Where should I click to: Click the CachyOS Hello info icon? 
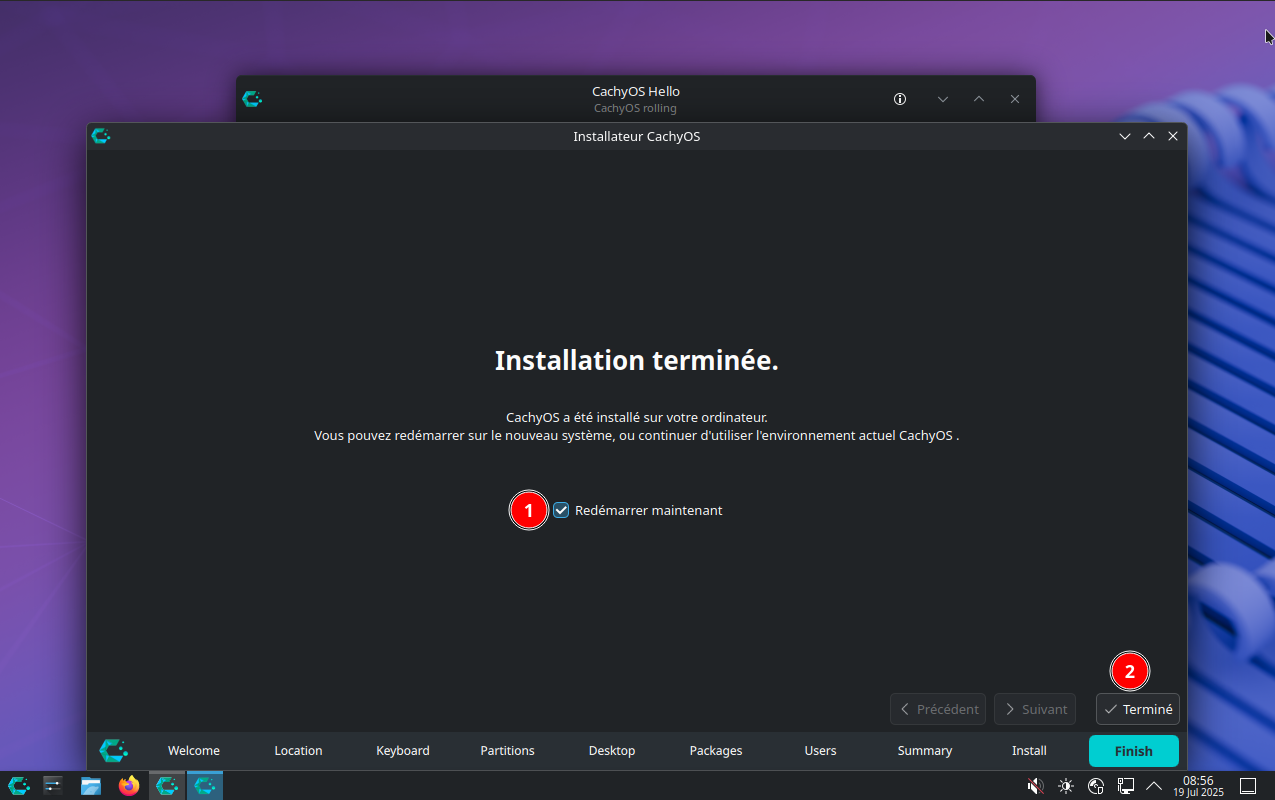[900, 99]
